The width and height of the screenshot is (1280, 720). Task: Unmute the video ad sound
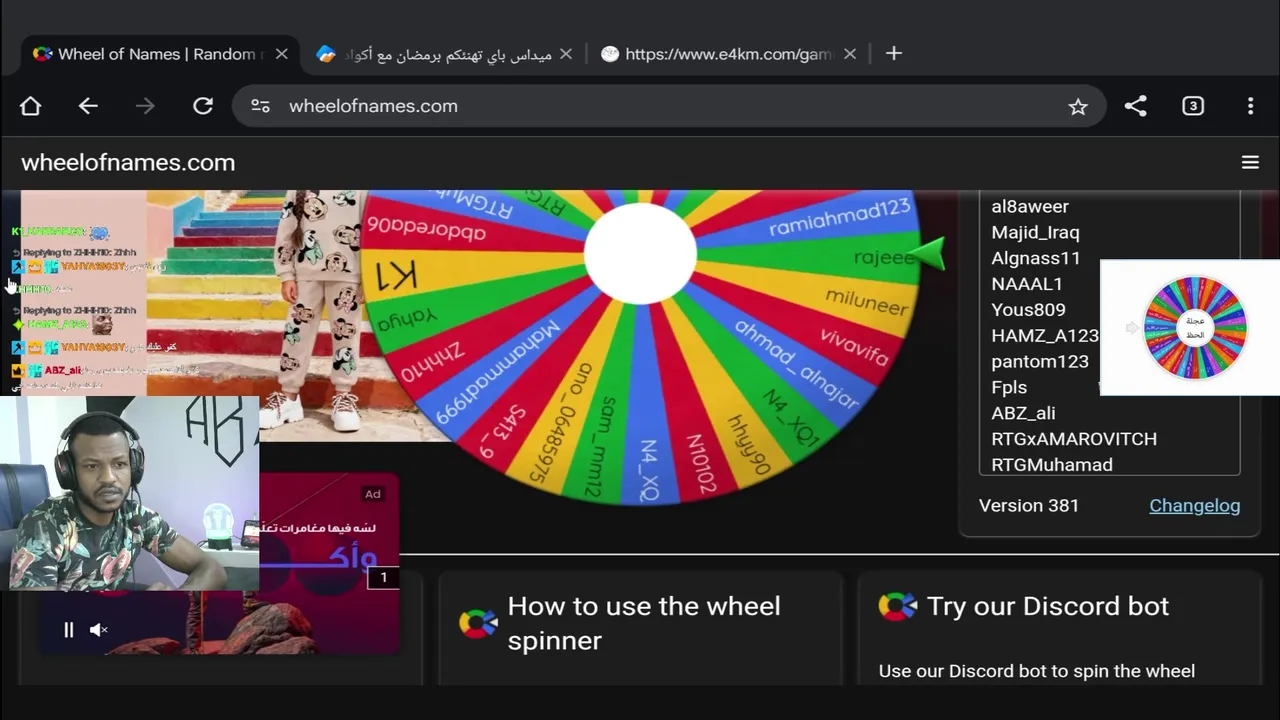[x=98, y=630]
